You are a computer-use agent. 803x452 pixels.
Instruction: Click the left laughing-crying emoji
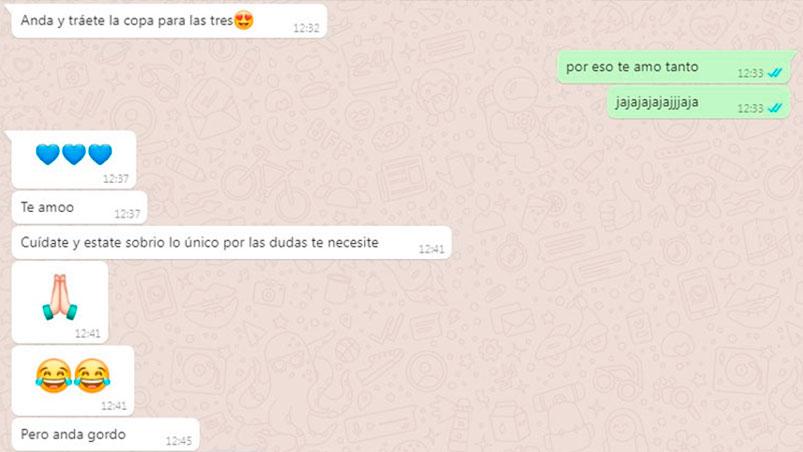(x=54, y=376)
